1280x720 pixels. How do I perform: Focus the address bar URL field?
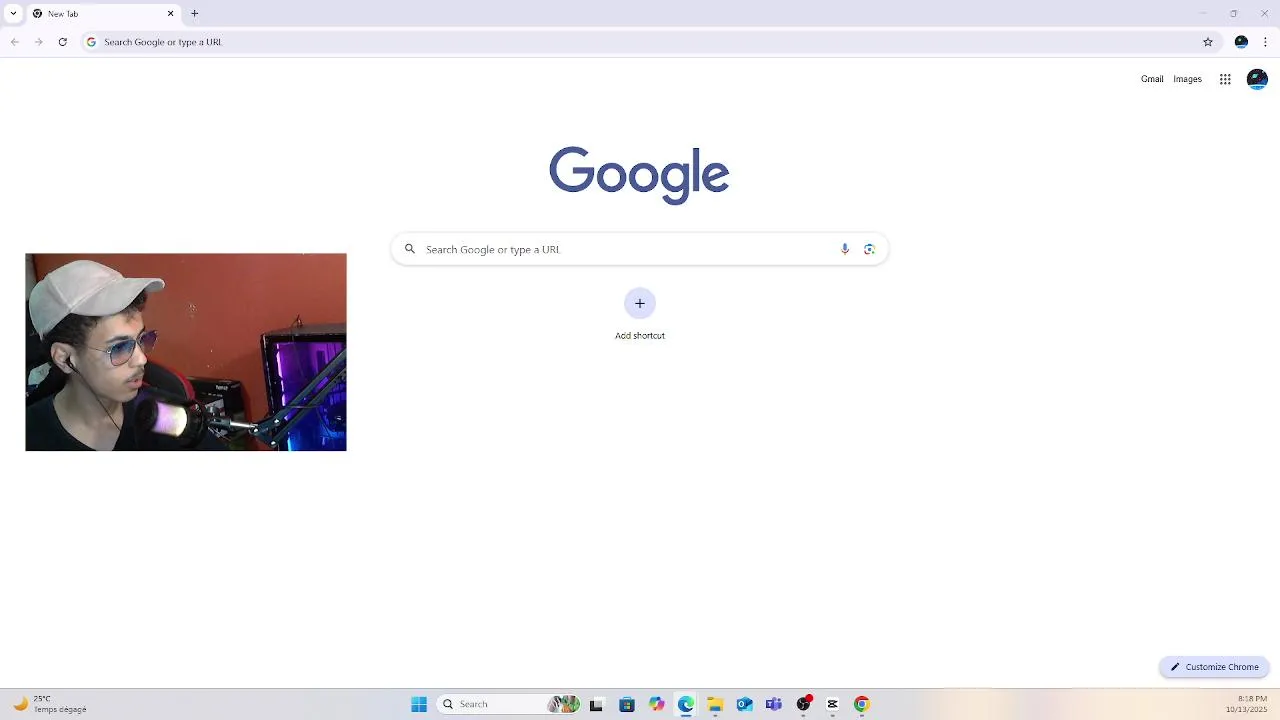point(640,42)
